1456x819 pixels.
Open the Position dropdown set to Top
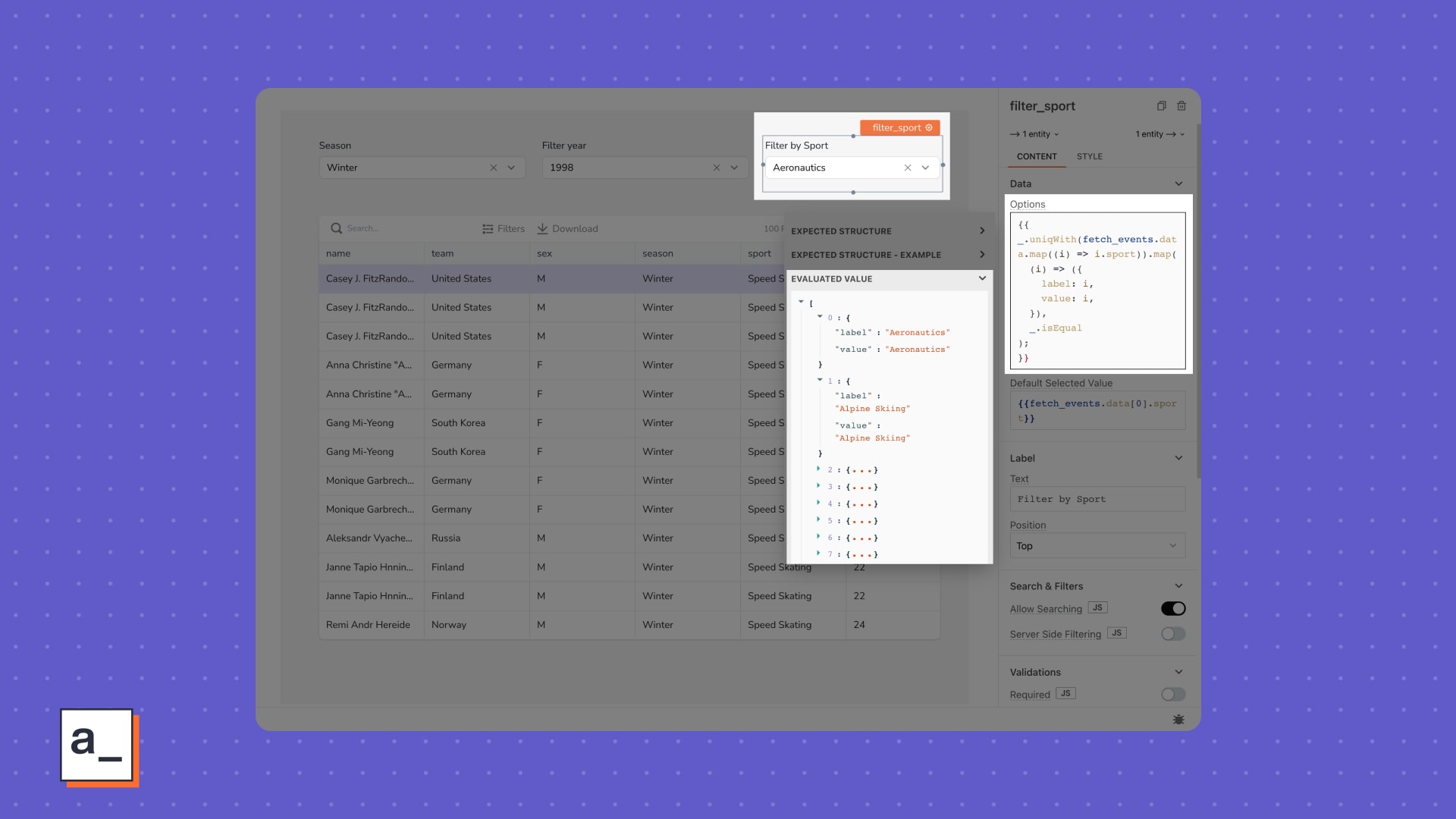pyautogui.click(x=1097, y=546)
